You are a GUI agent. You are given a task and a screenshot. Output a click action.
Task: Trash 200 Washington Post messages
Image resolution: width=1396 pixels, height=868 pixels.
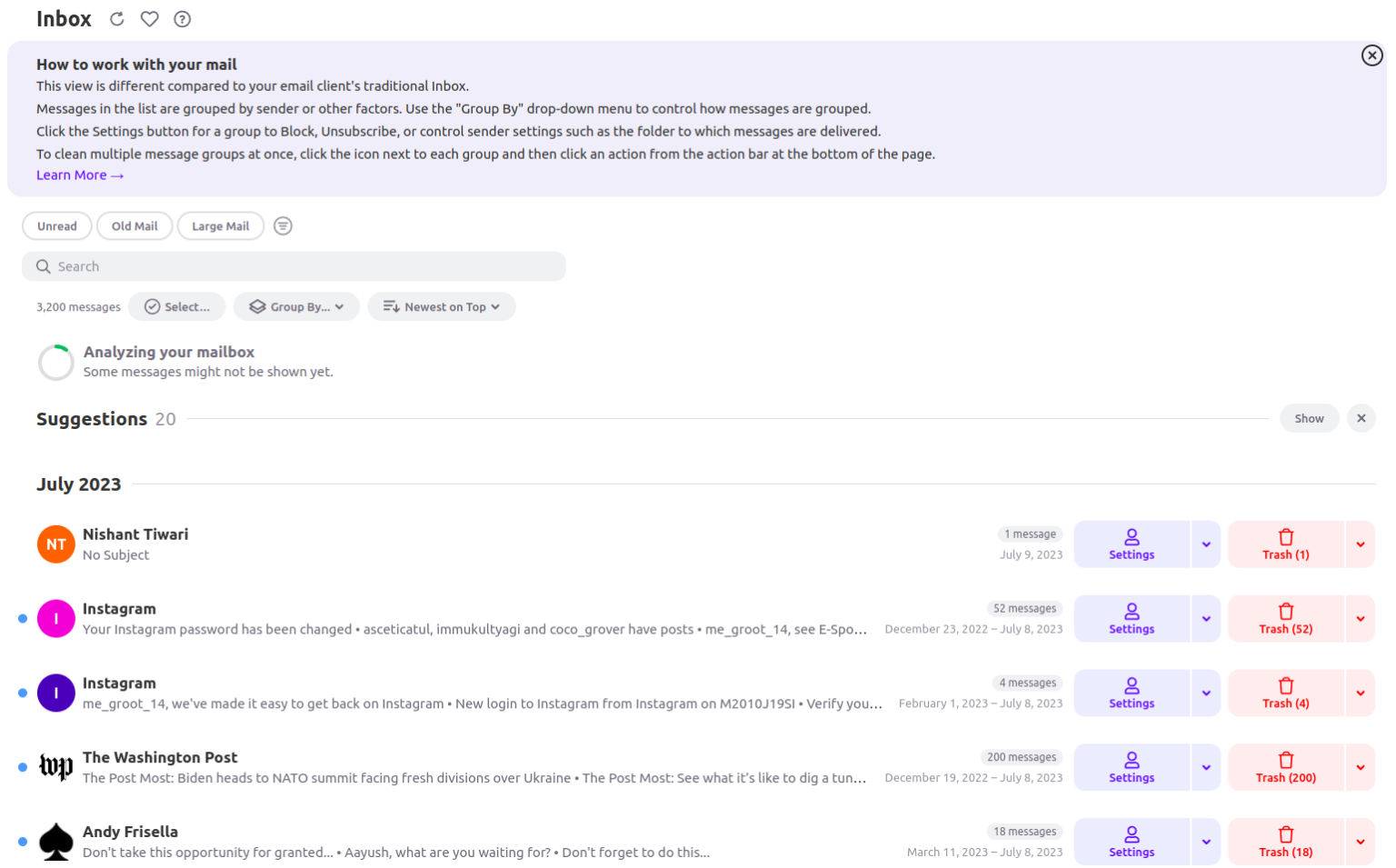[x=1286, y=767]
